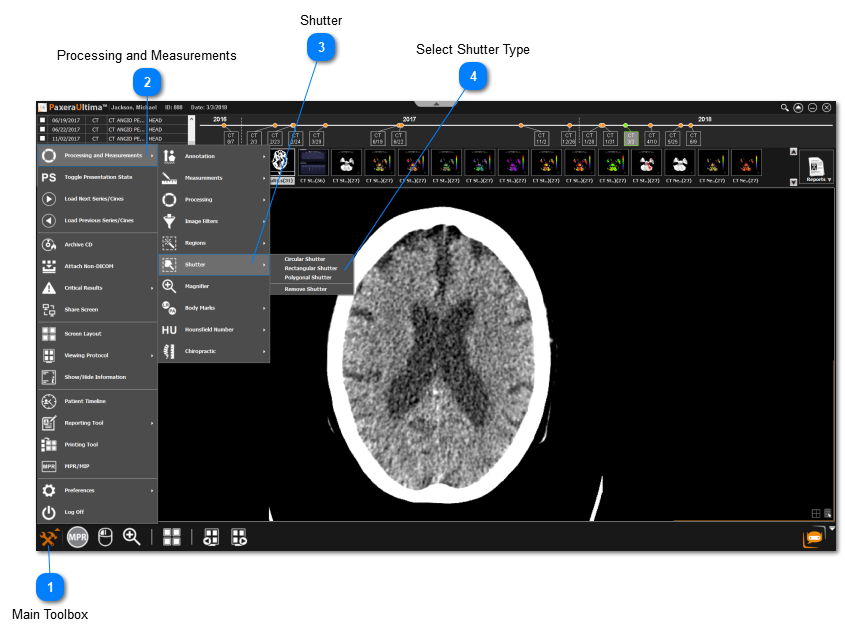Tick the 11/02/2017 CT study checkbox
Screen dimensions: 845x638
(43, 139)
